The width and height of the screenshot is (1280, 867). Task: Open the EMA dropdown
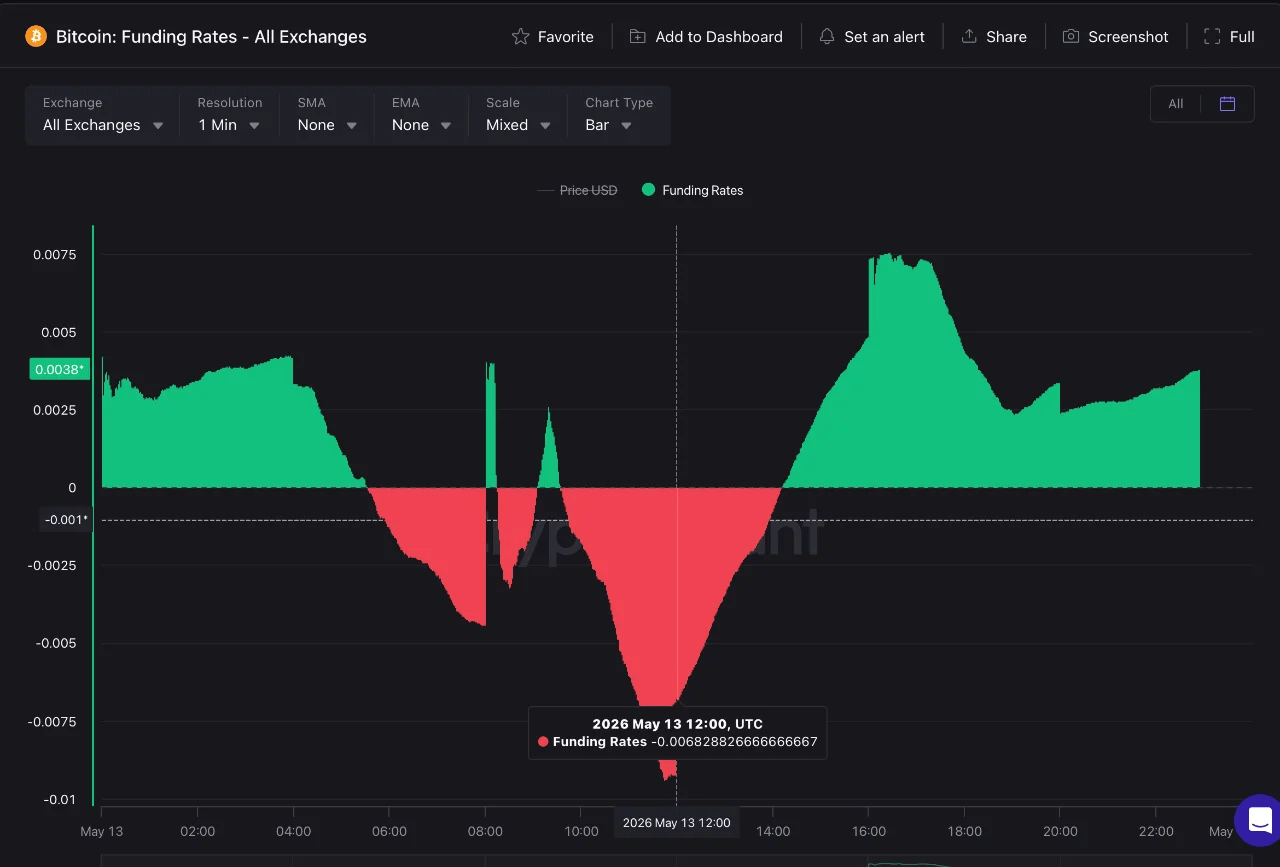(421, 115)
